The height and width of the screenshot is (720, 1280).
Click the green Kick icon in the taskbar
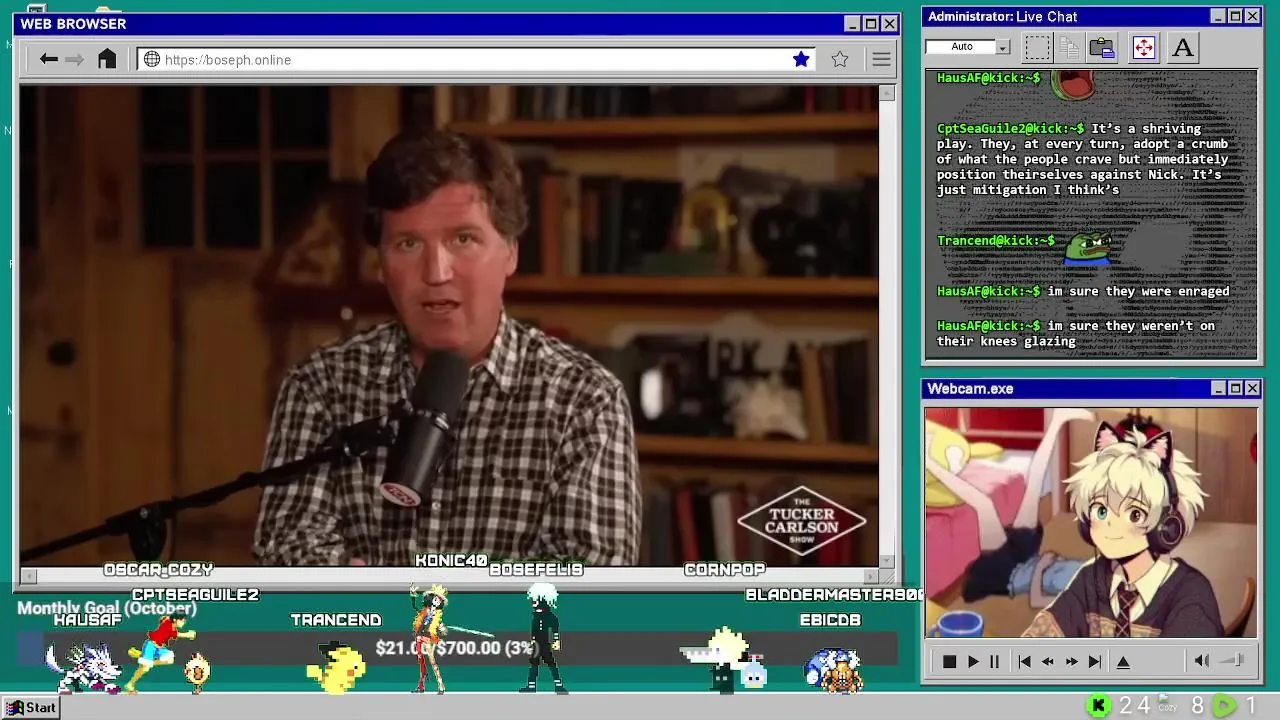click(1098, 706)
